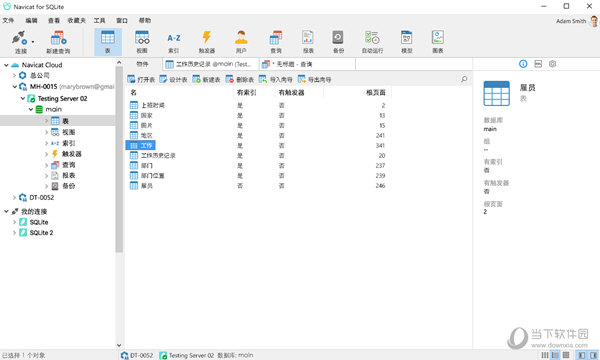This screenshot has width=600, height=360.
Task: Expand the 总公司 node
Action: pyautogui.click(x=14, y=75)
